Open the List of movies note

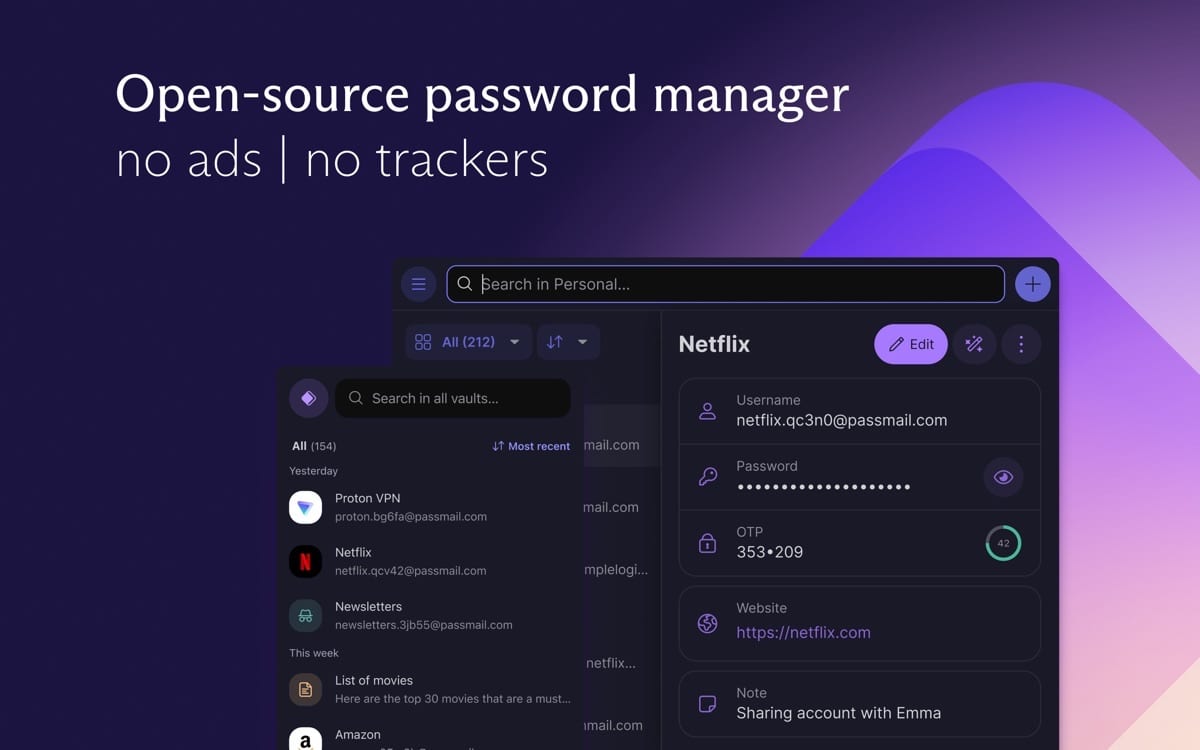point(430,689)
